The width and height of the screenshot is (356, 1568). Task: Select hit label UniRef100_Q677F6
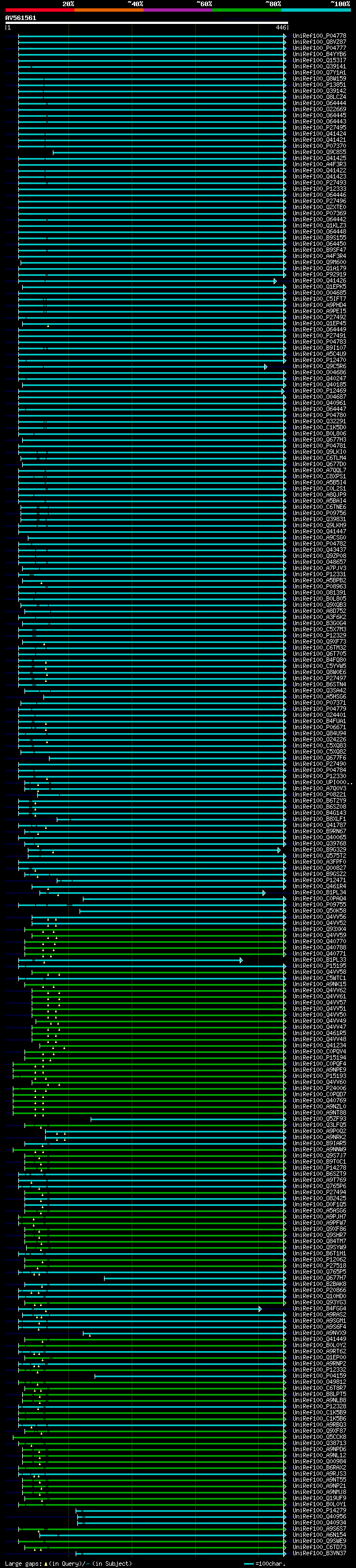319,758
